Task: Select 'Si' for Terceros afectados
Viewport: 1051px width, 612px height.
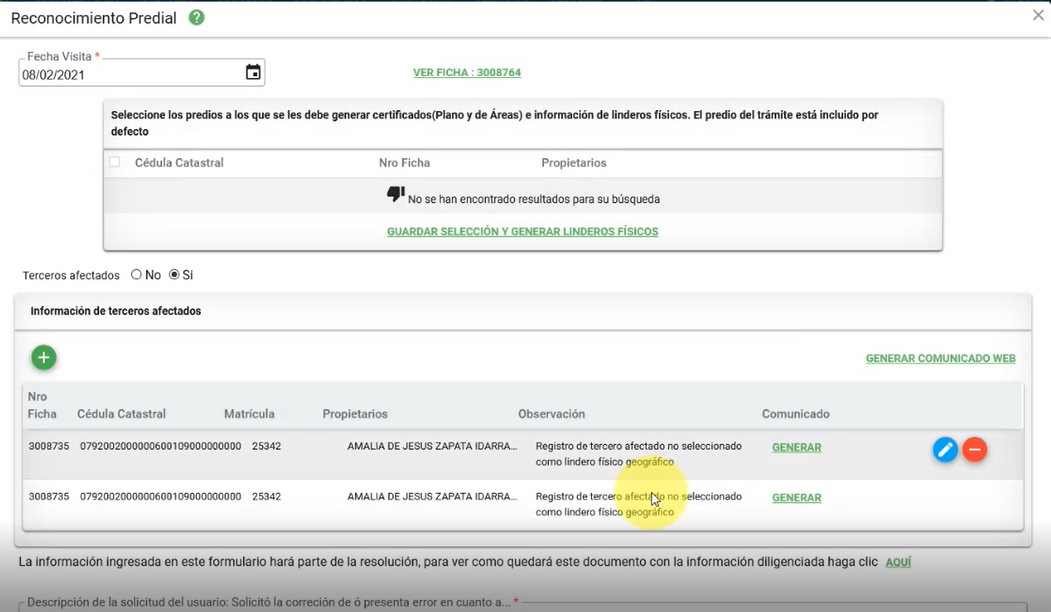Action: pos(174,275)
